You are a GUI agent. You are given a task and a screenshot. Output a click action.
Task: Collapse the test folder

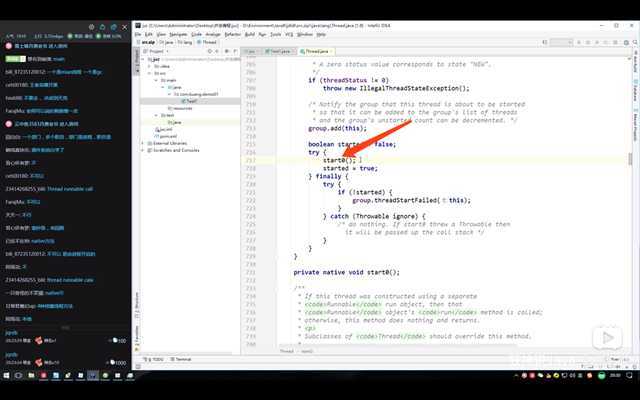click(x=156, y=115)
